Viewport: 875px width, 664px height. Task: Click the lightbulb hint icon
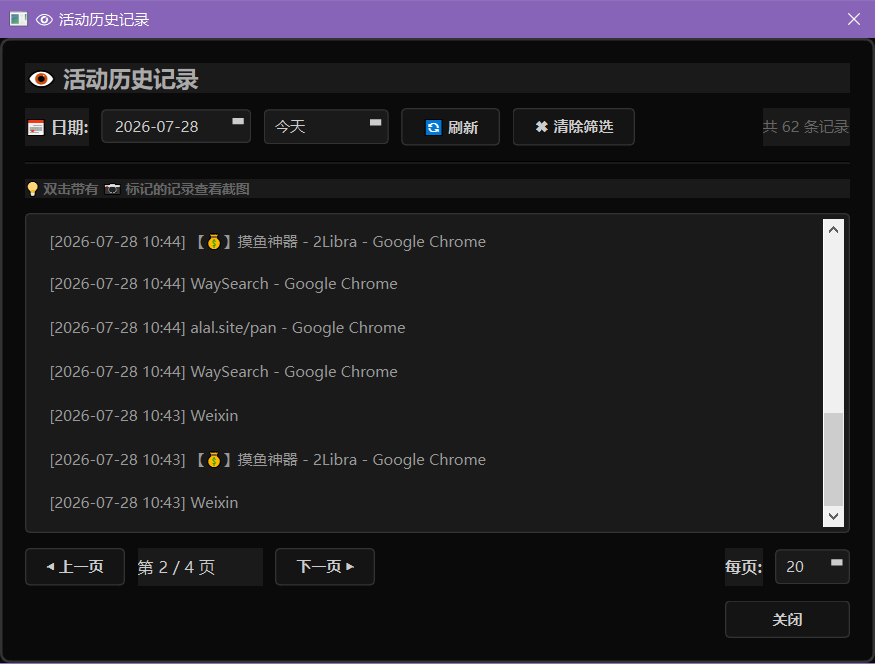pyautogui.click(x=33, y=189)
